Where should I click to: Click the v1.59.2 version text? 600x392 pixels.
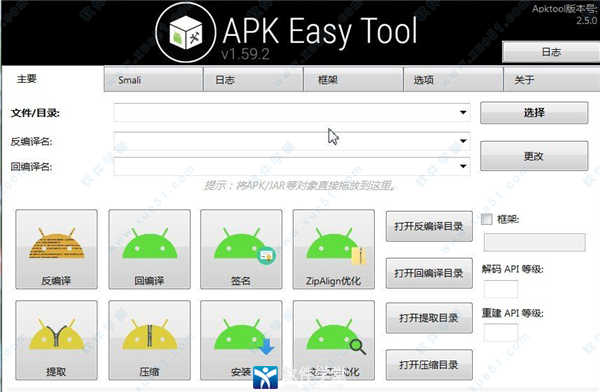245,54
